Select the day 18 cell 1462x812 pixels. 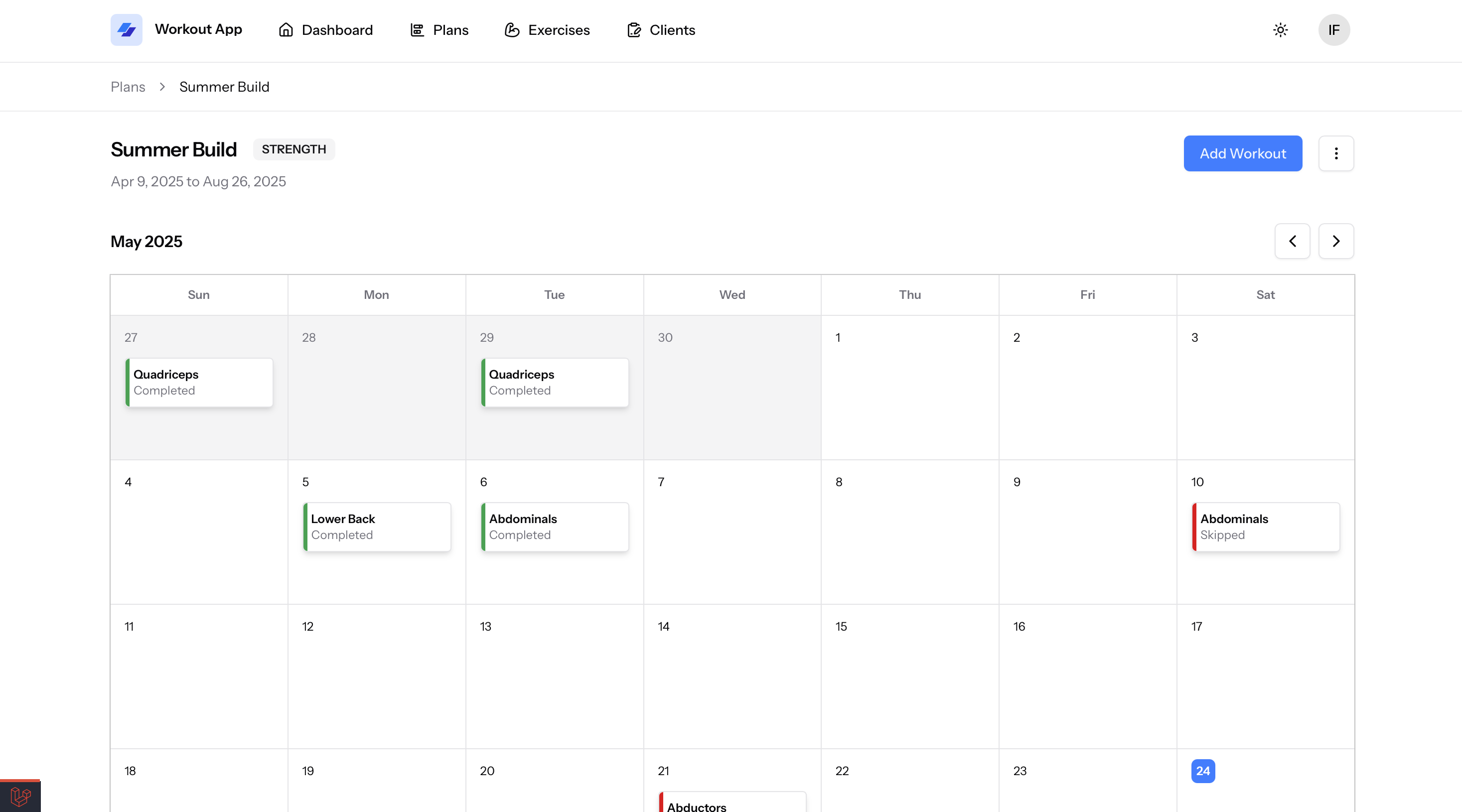click(x=199, y=781)
